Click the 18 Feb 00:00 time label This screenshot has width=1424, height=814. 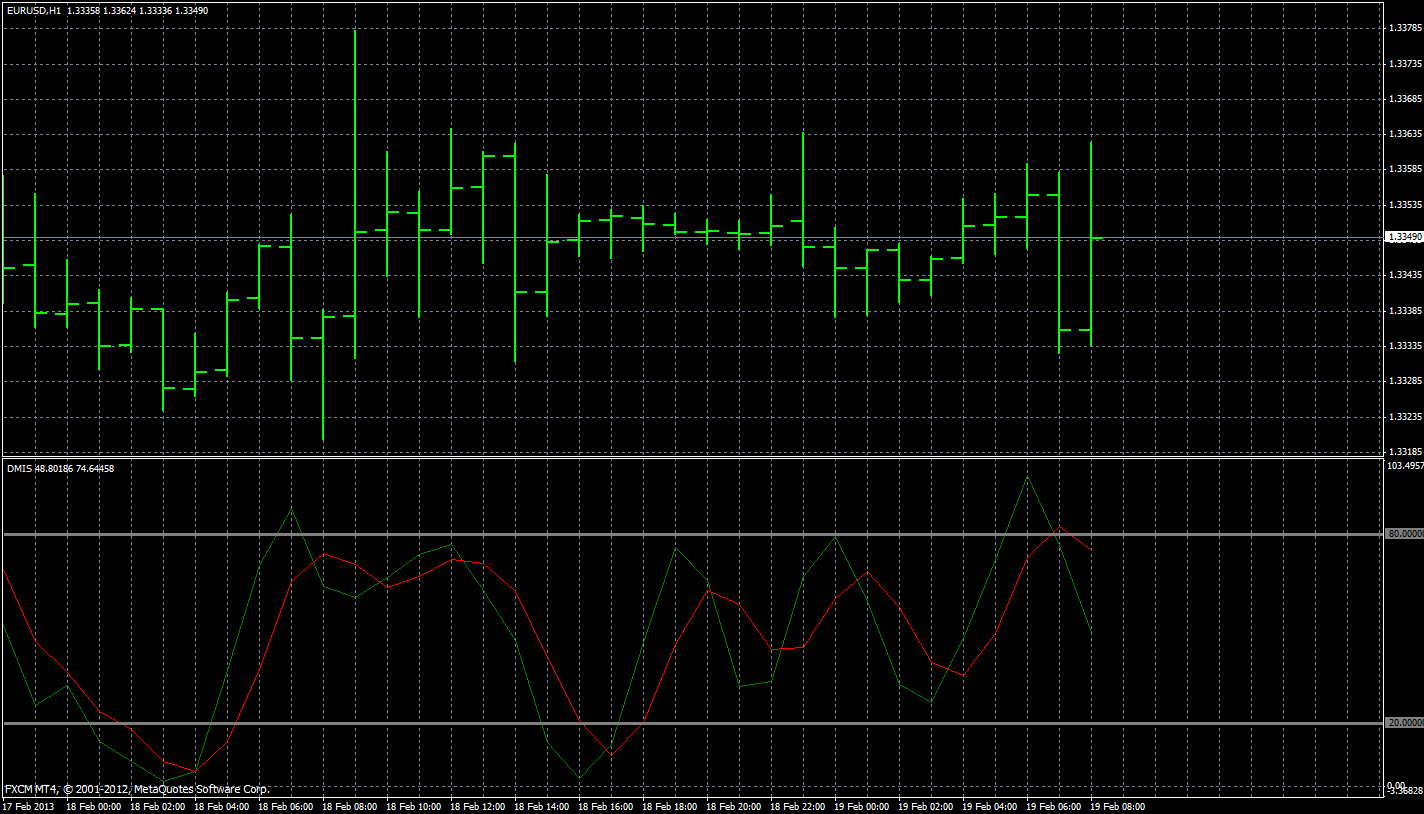point(94,806)
